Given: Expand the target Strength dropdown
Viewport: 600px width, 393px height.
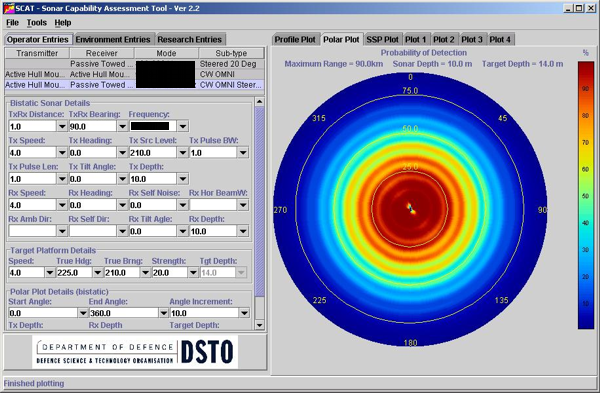Looking at the screenshot, I should tap(193, 272).
